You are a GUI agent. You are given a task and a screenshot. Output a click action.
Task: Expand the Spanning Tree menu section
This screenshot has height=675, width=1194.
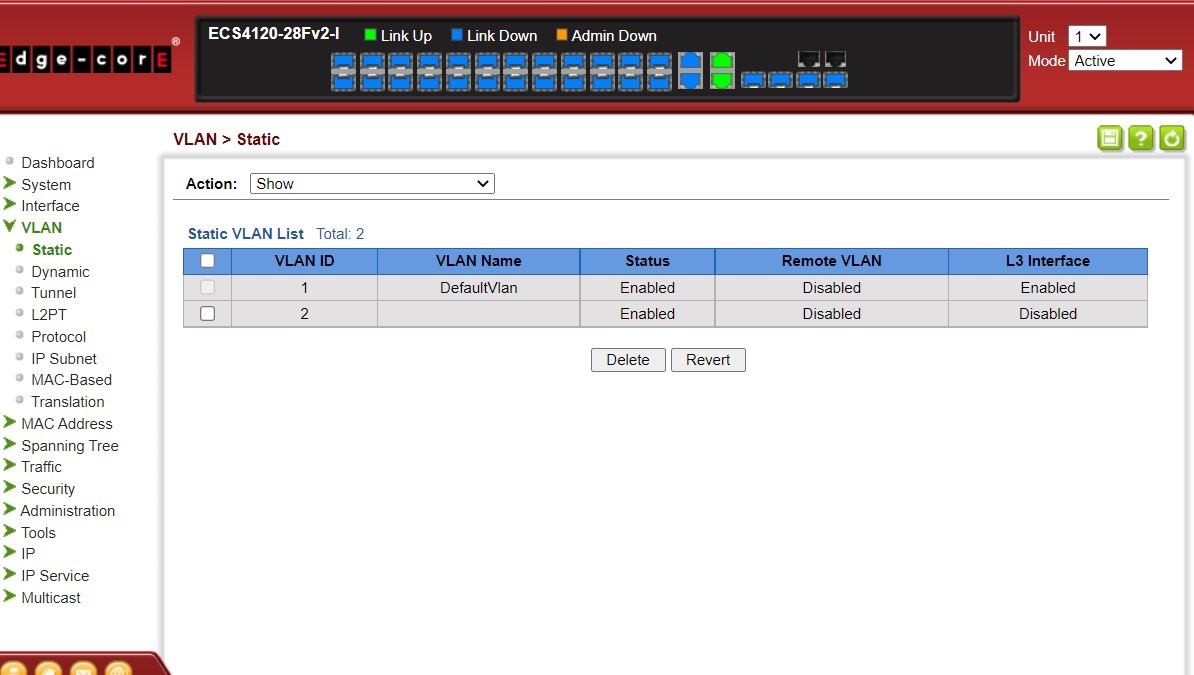pos(69,446)
